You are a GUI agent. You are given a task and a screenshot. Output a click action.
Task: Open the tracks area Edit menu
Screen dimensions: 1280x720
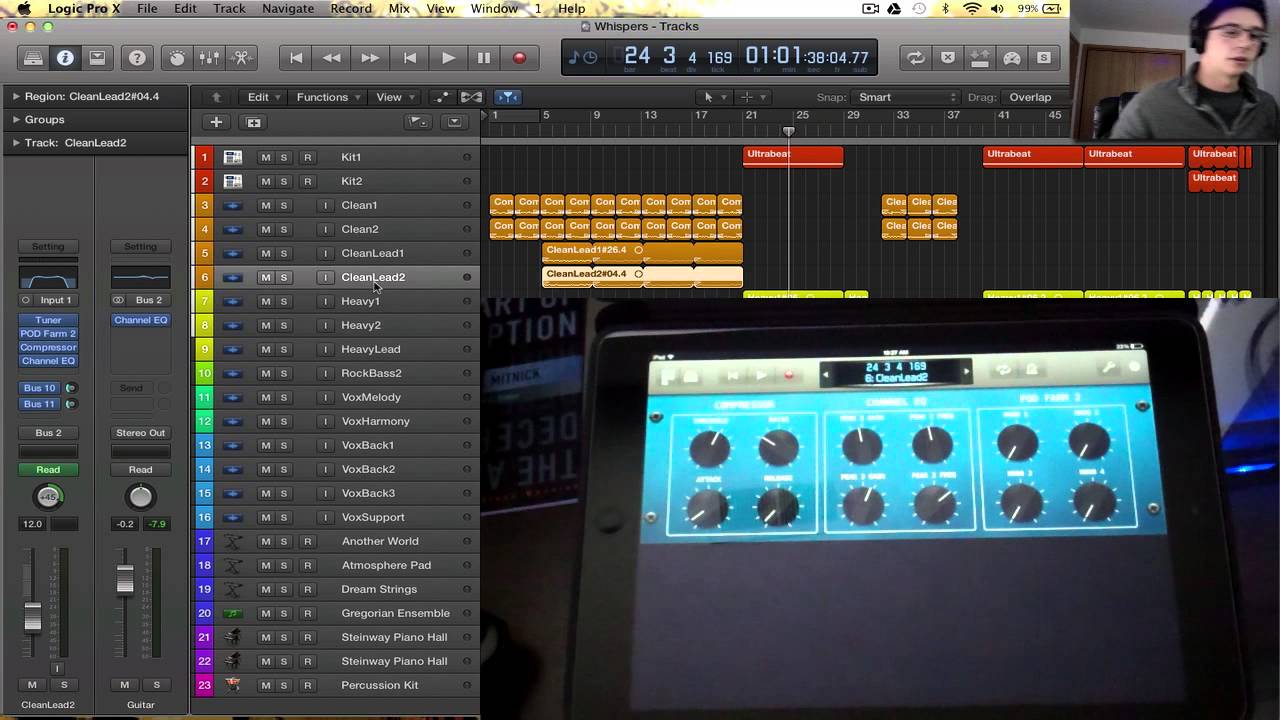(263, 97)
